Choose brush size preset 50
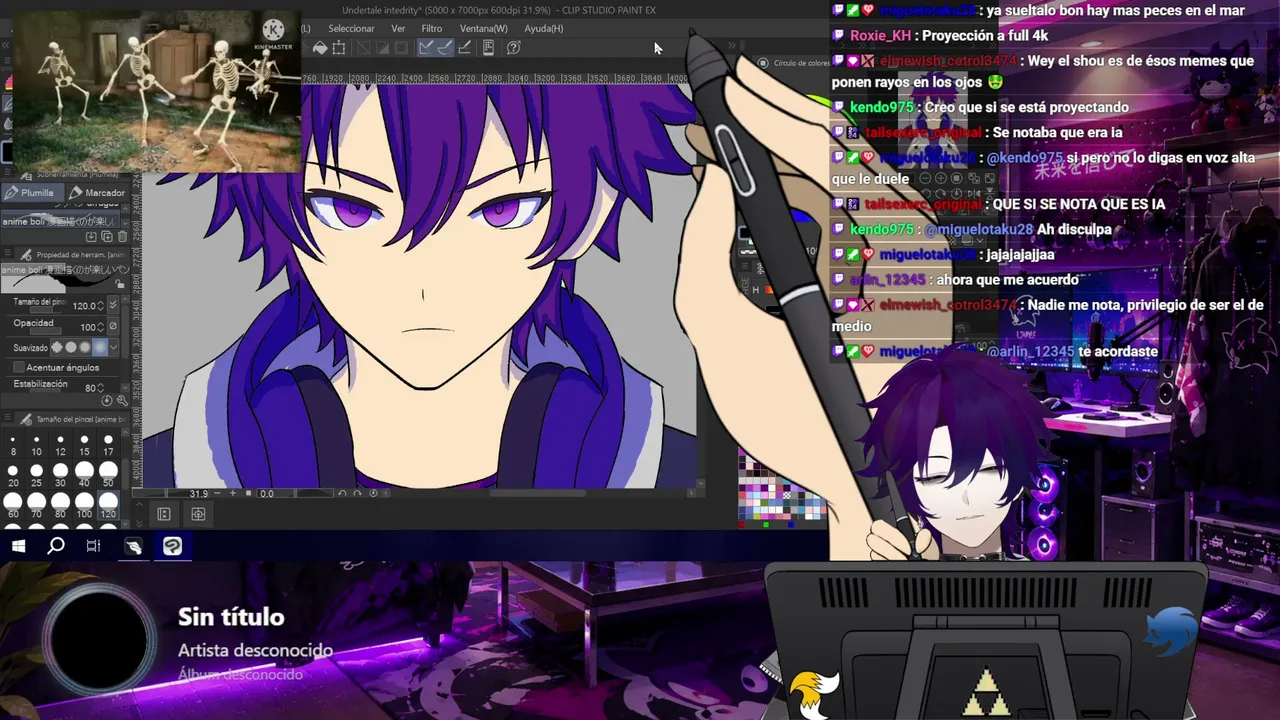 click(x=109, y=476)
